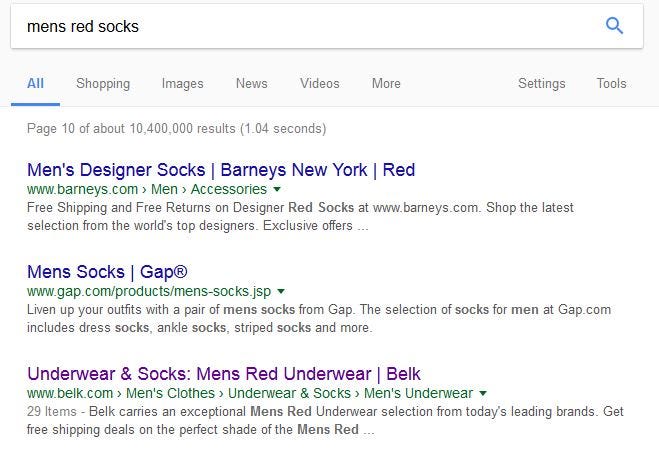
Task: Click the www.gap.com/products/mens-socks.jsp URL
Action: [x=149, y=291]
